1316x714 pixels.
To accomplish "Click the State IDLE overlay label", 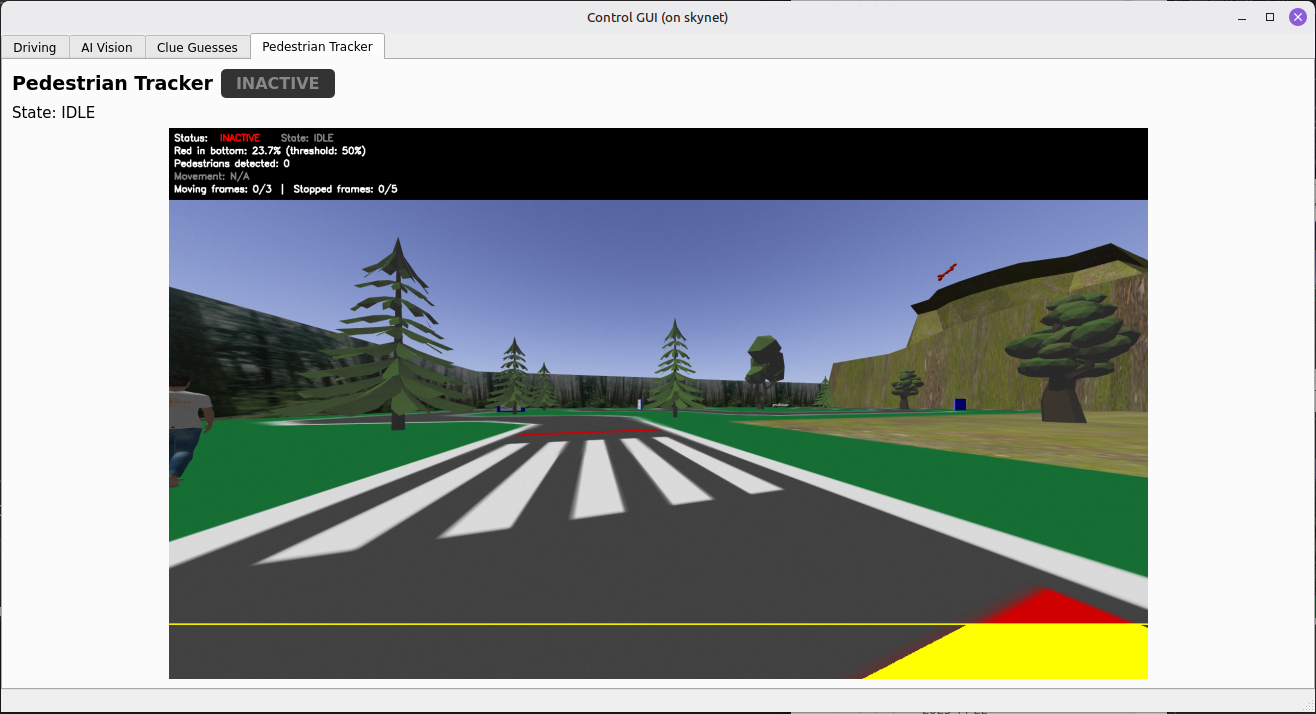I will (308, 138).
